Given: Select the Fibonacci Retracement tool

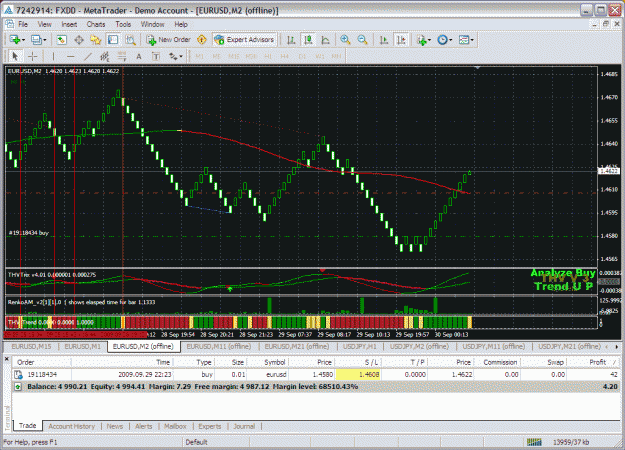Looking at the screenshot, I should (x=122, y=57).
